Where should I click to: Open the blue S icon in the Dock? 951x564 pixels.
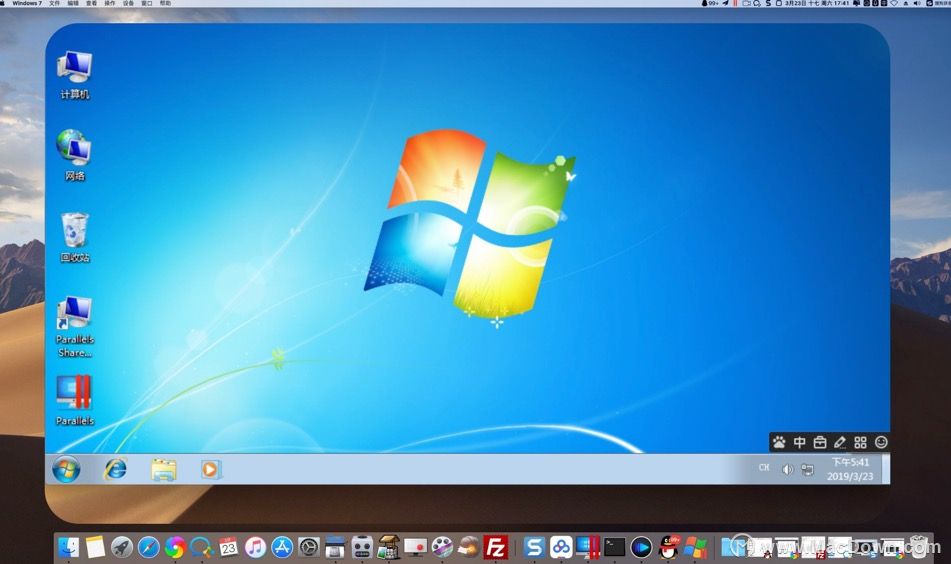(x=534, y=548)
